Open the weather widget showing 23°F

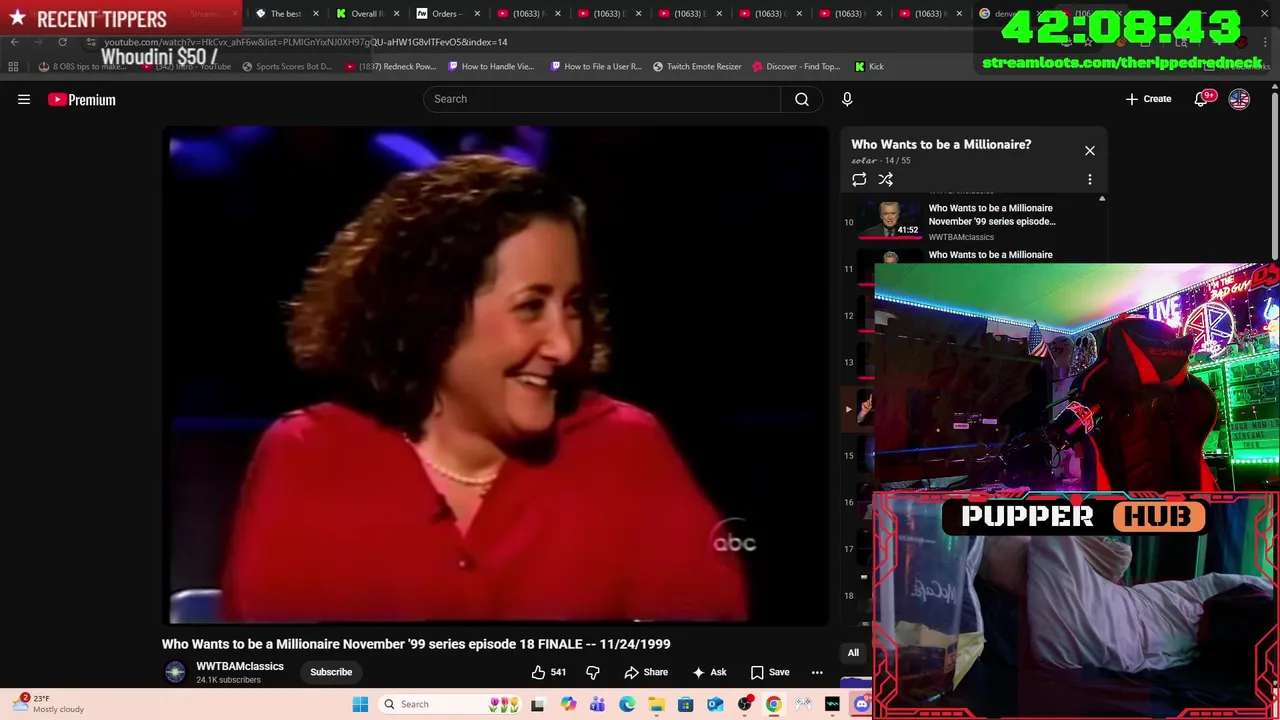(x=48, y=704)
